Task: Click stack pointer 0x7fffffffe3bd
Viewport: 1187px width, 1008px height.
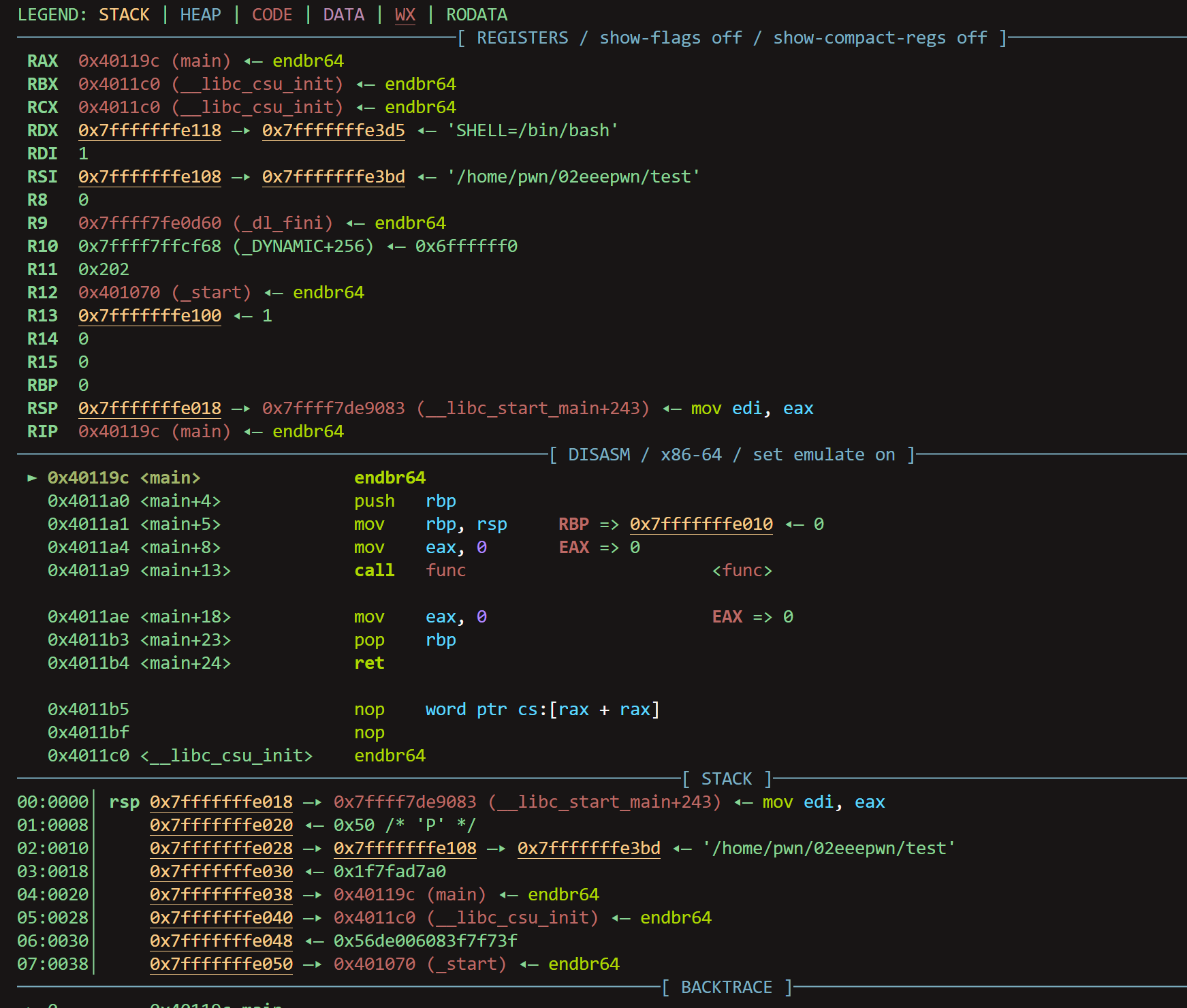Action: [x=589, y=848]
